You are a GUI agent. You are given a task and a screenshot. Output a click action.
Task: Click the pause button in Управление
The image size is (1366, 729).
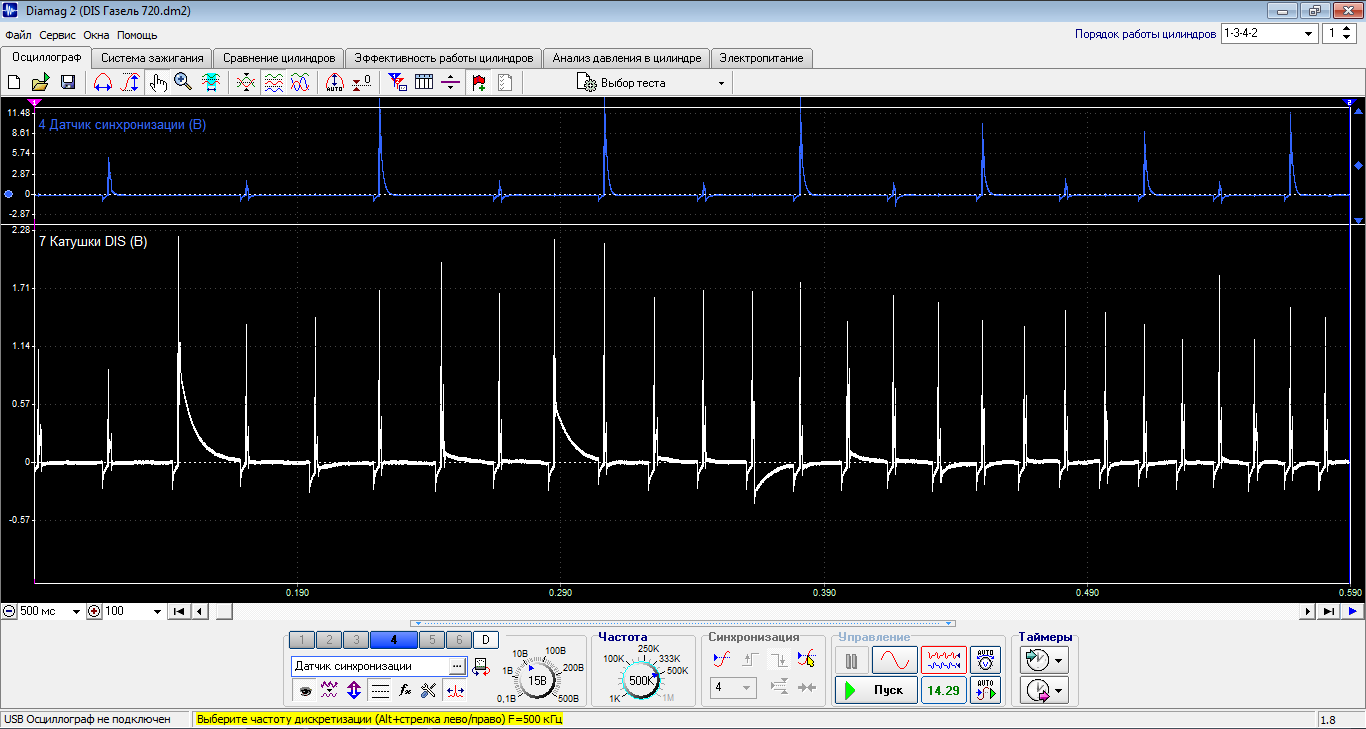[852, 661]
